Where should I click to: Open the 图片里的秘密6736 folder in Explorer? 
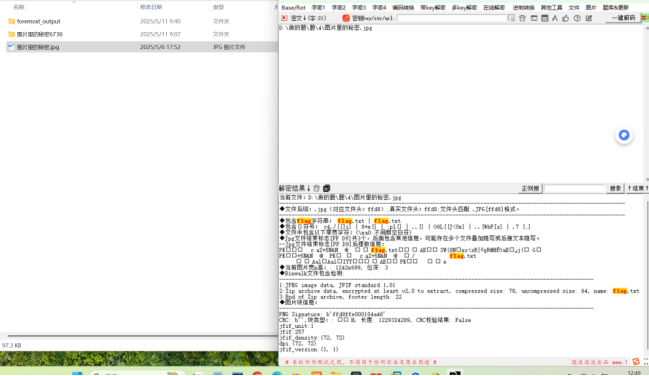(40, 34)
